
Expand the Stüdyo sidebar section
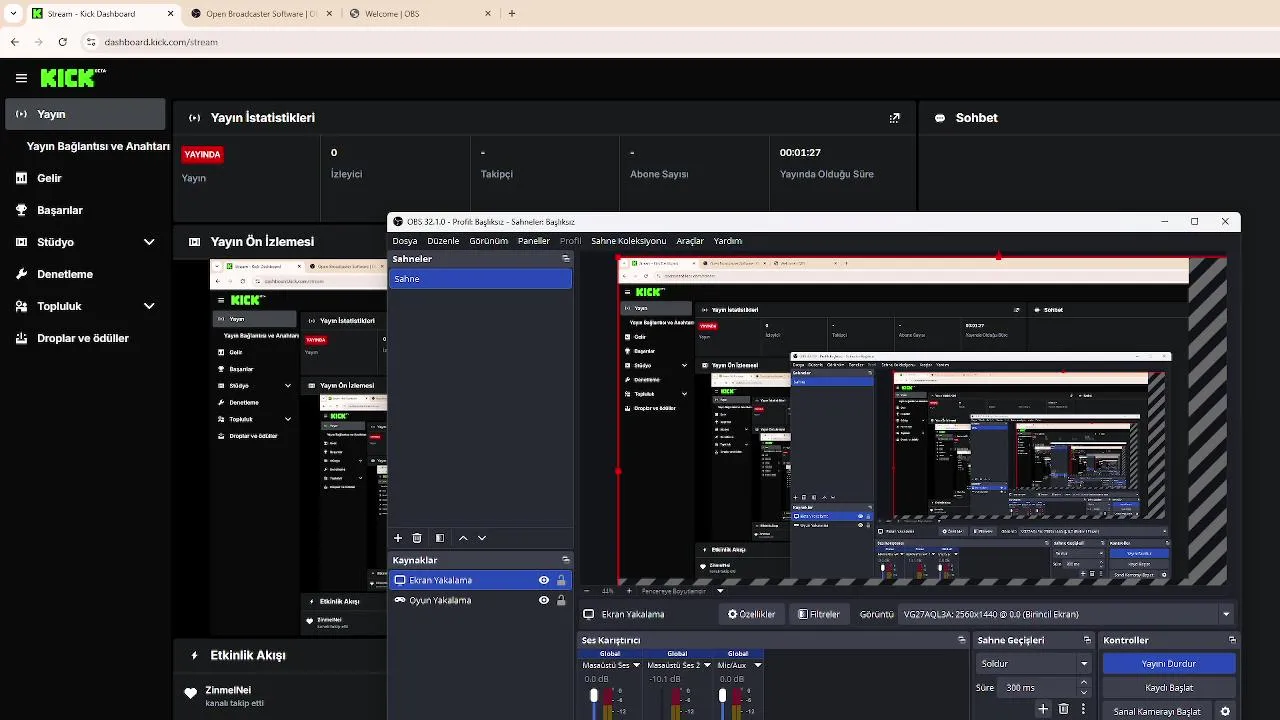click(x=149, y=242)
